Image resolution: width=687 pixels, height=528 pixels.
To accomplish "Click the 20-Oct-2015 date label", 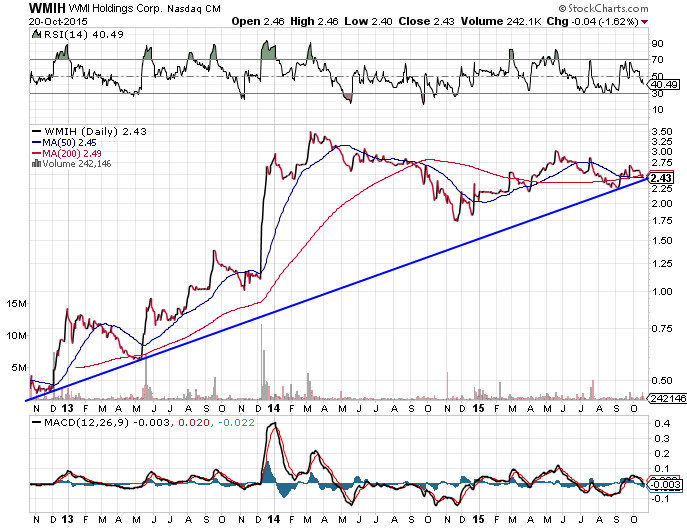I will click(58, 21).
